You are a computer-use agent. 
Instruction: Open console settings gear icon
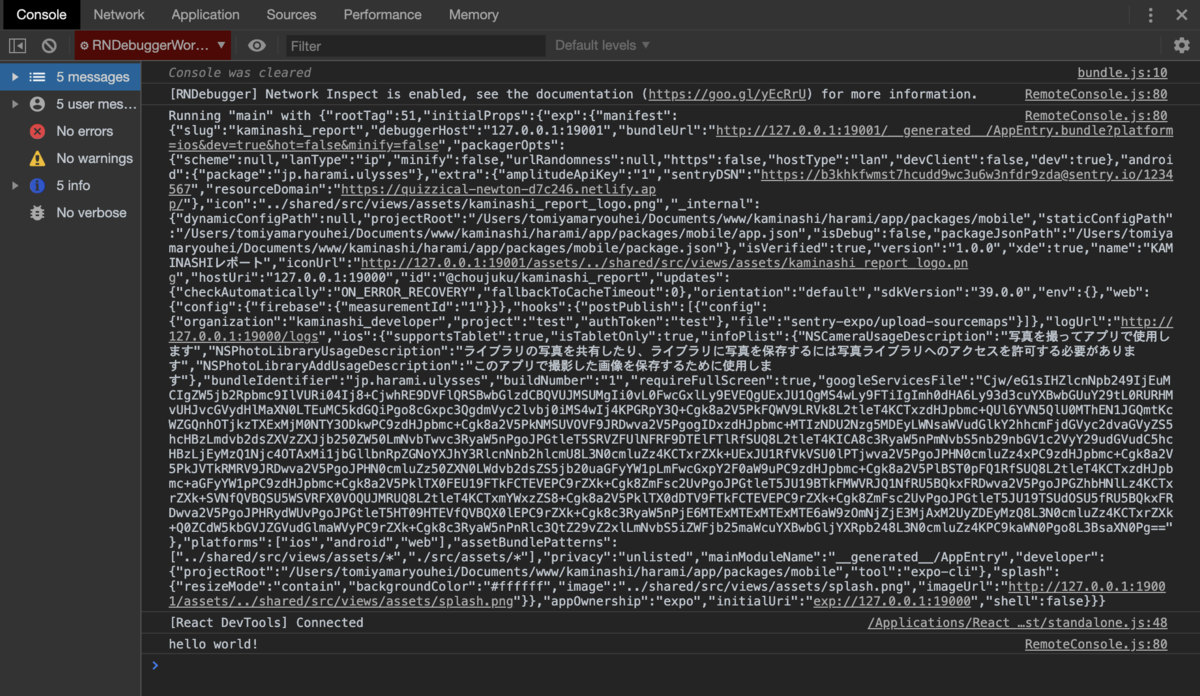click(1181, 46)
